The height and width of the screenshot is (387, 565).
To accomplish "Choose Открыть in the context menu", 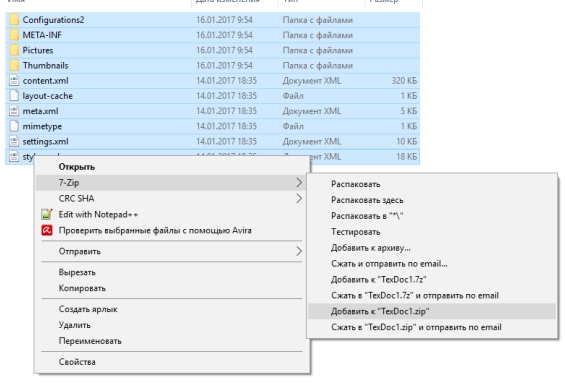I will pos(172,167).
